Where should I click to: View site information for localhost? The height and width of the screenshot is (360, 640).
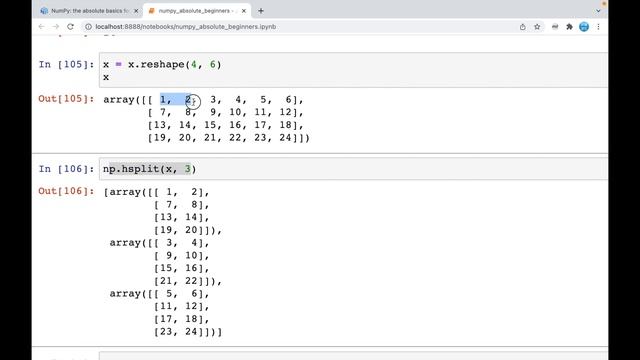[x=88, y=27]
